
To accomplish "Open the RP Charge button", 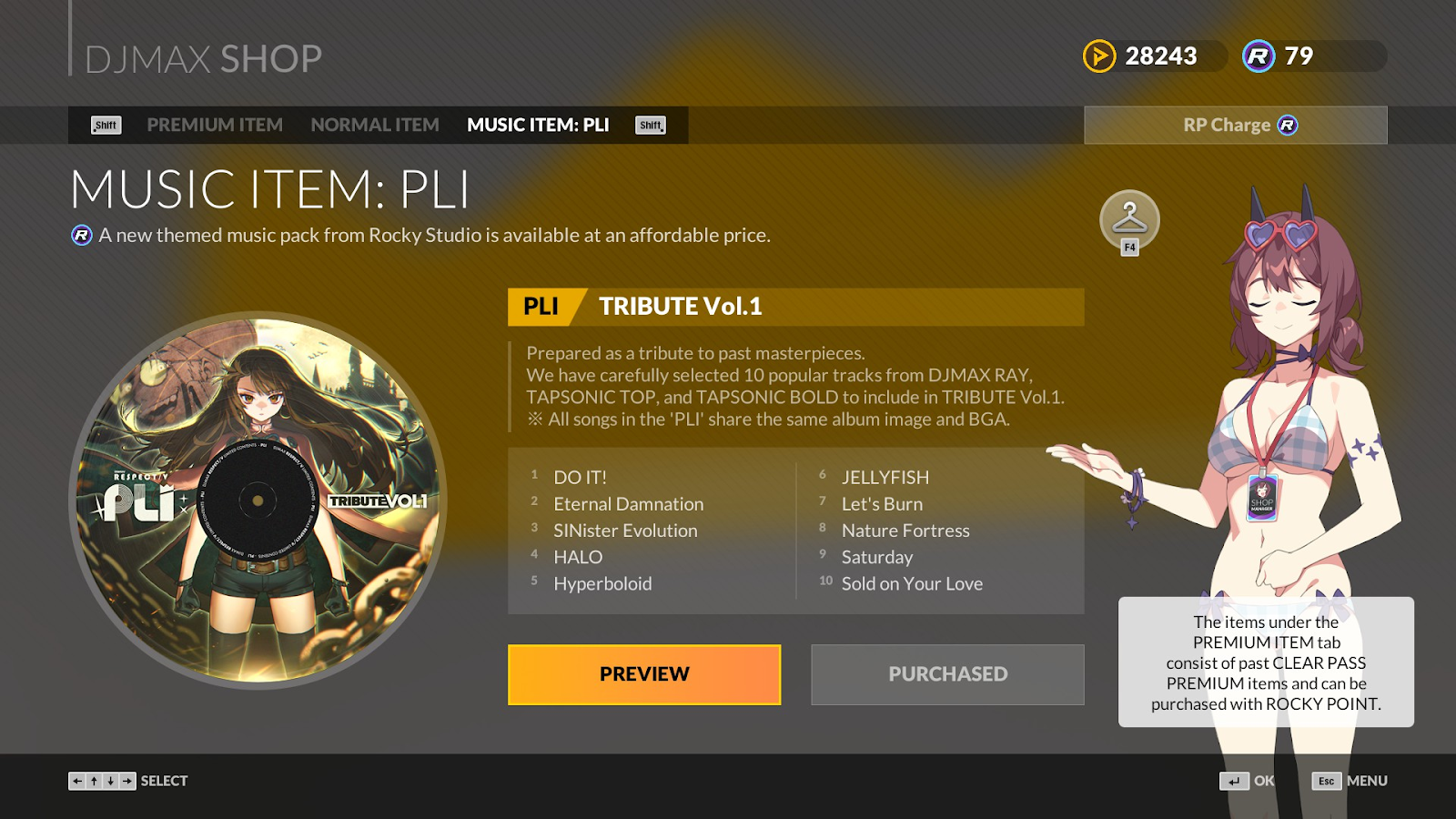I will point(1236,125).
